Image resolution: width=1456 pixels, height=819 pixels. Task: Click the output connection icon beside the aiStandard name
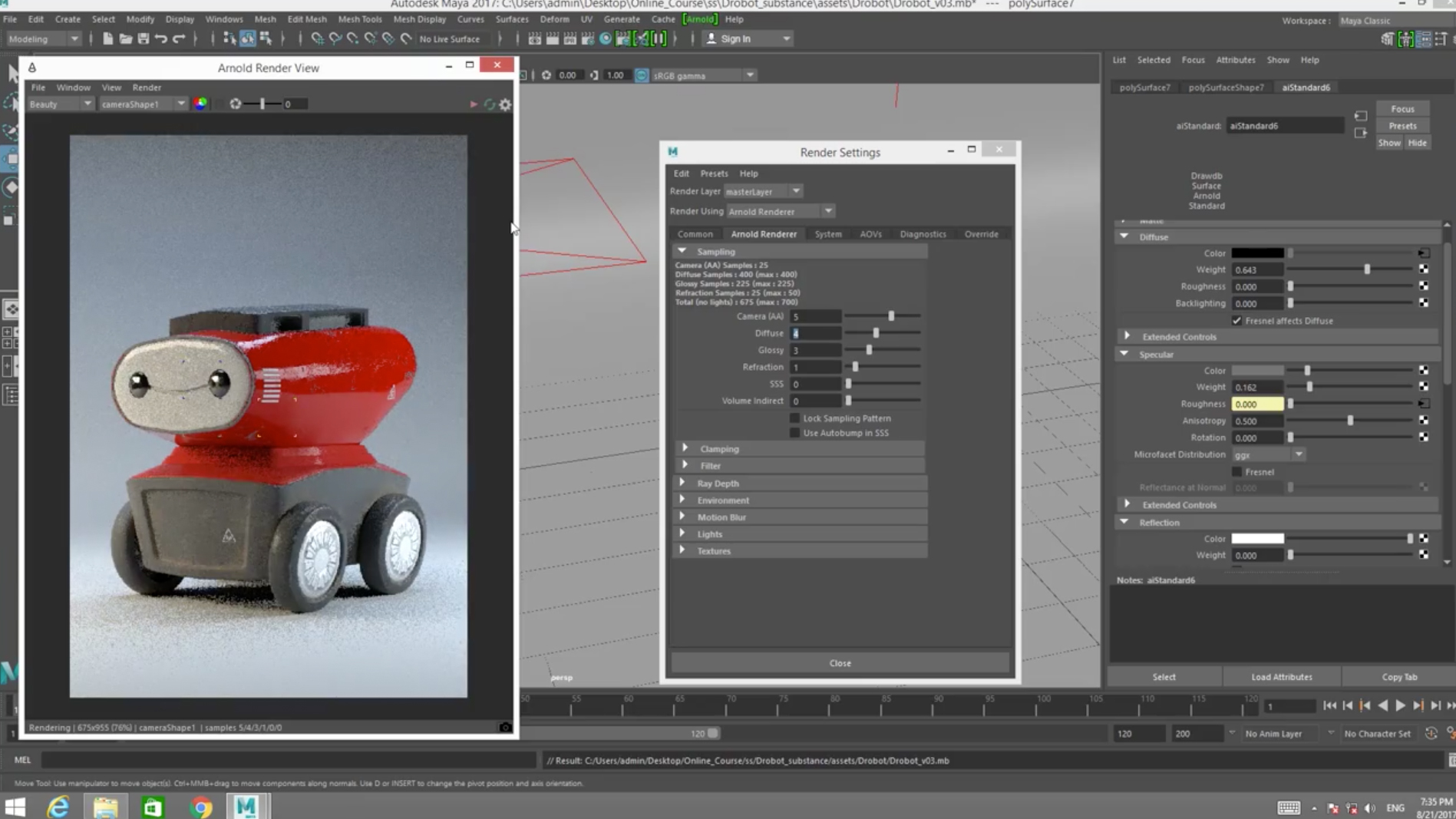(1361, 133)
